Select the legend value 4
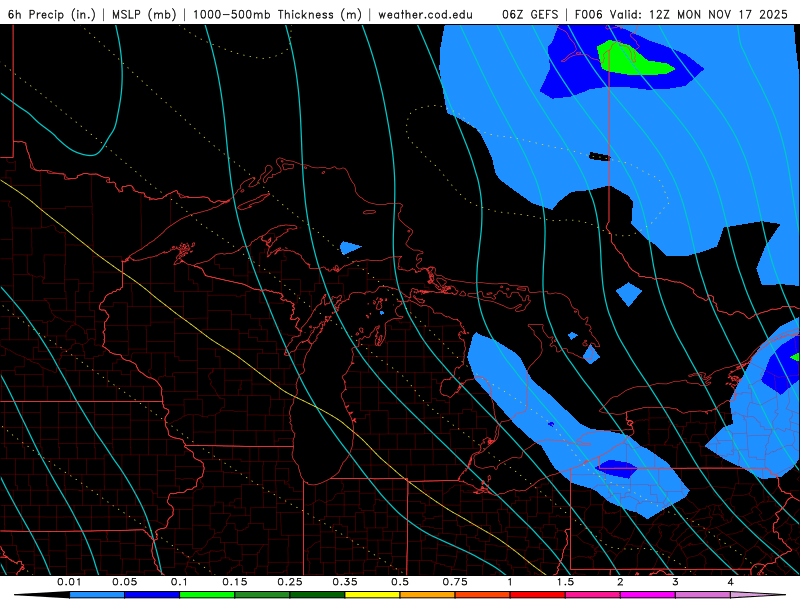 tap(730, 582)
